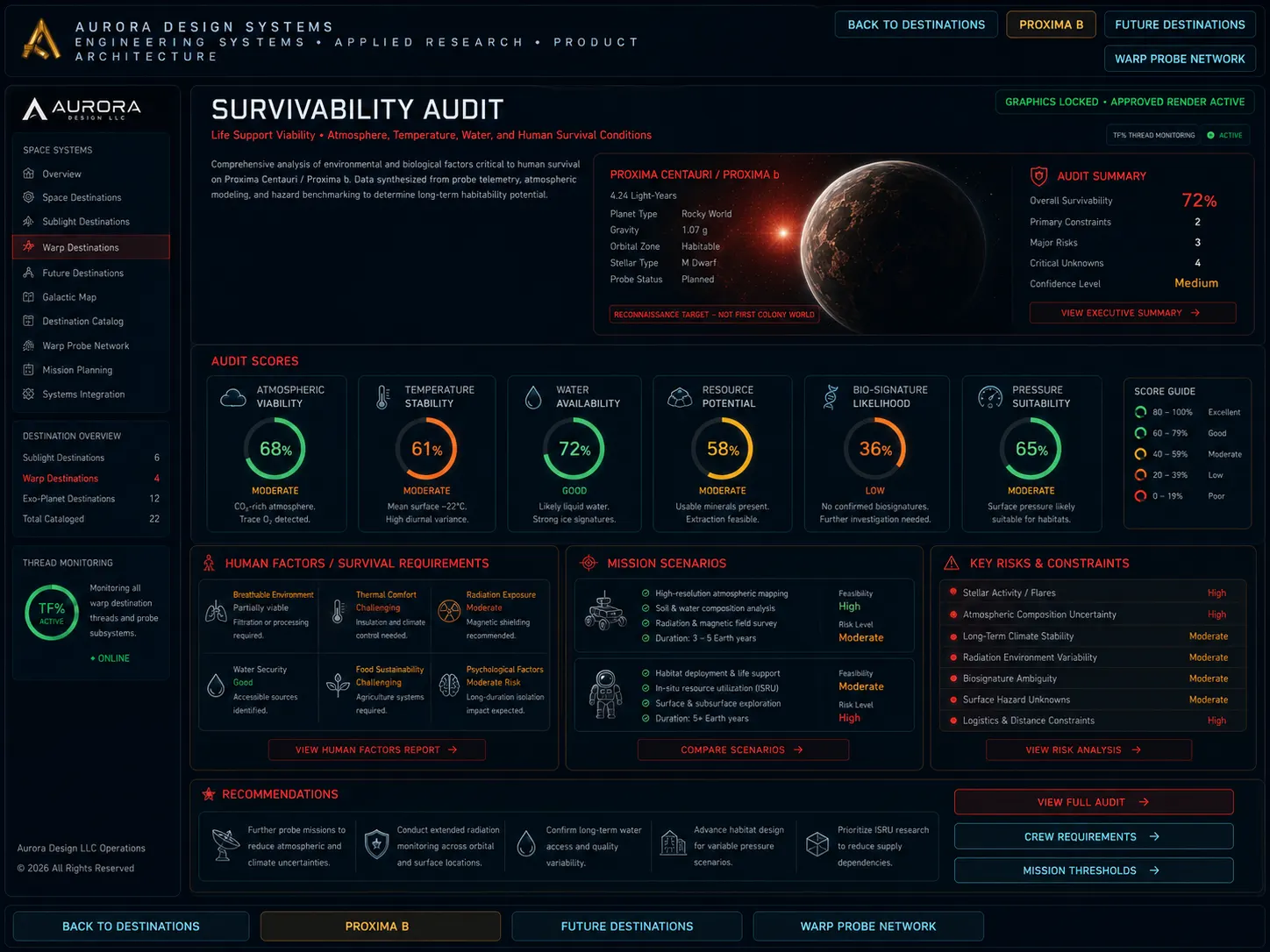Click the 0 – 19% Poor score swatch
This screenshot has height=952, width=1270.
tap(1140, 496)
